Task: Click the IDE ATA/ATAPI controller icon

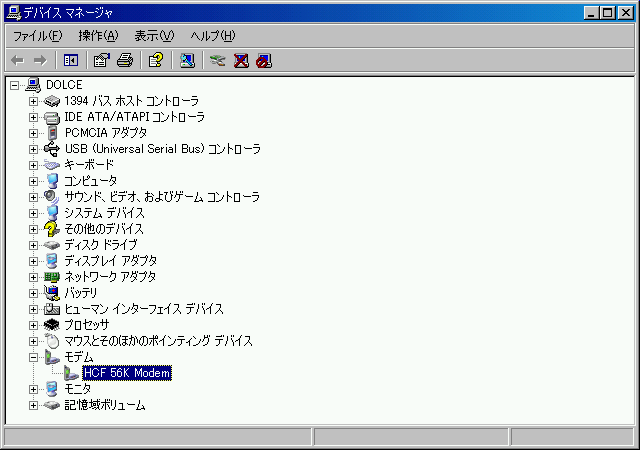Action: [52, 117]
